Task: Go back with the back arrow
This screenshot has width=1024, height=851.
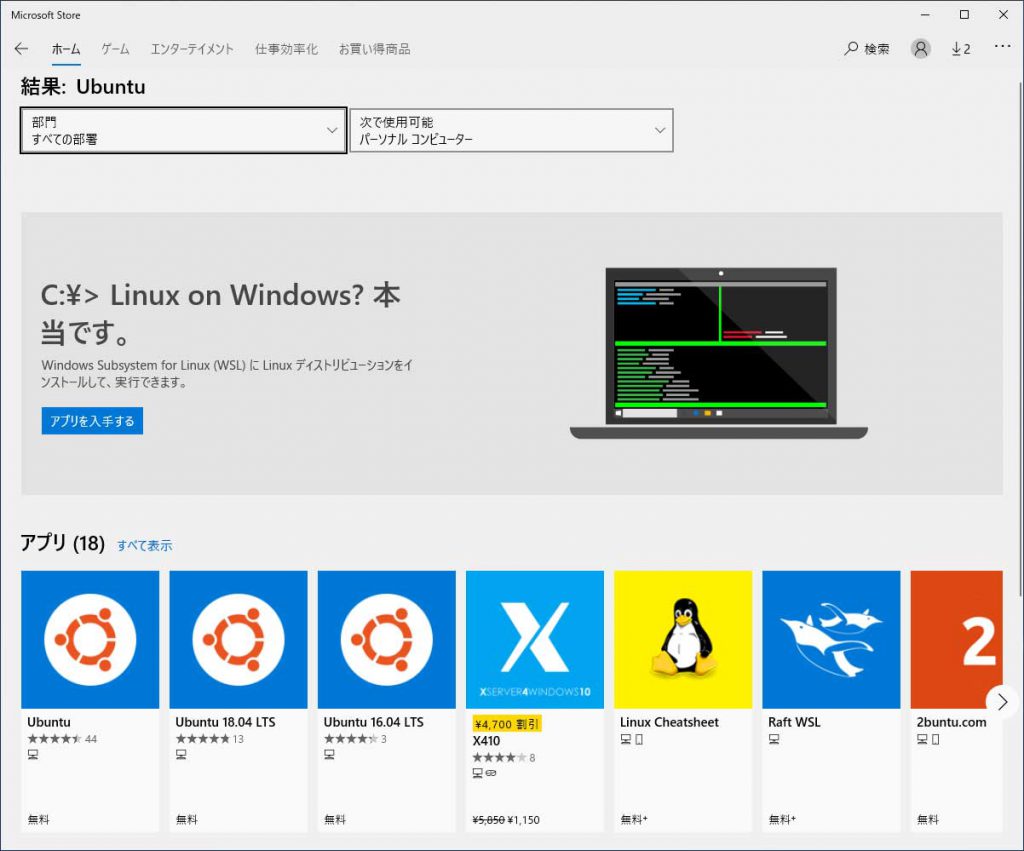Action: click(22, 49)
